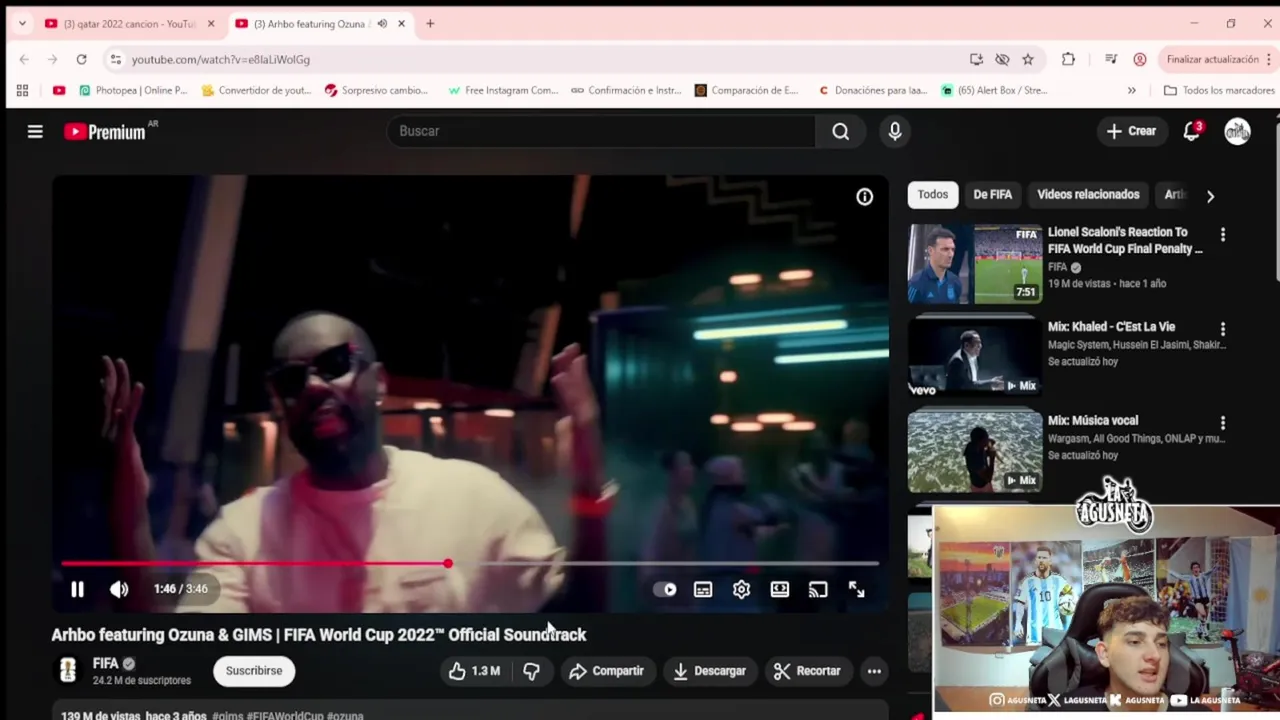Open the notifications bell

coord(1191,131)
